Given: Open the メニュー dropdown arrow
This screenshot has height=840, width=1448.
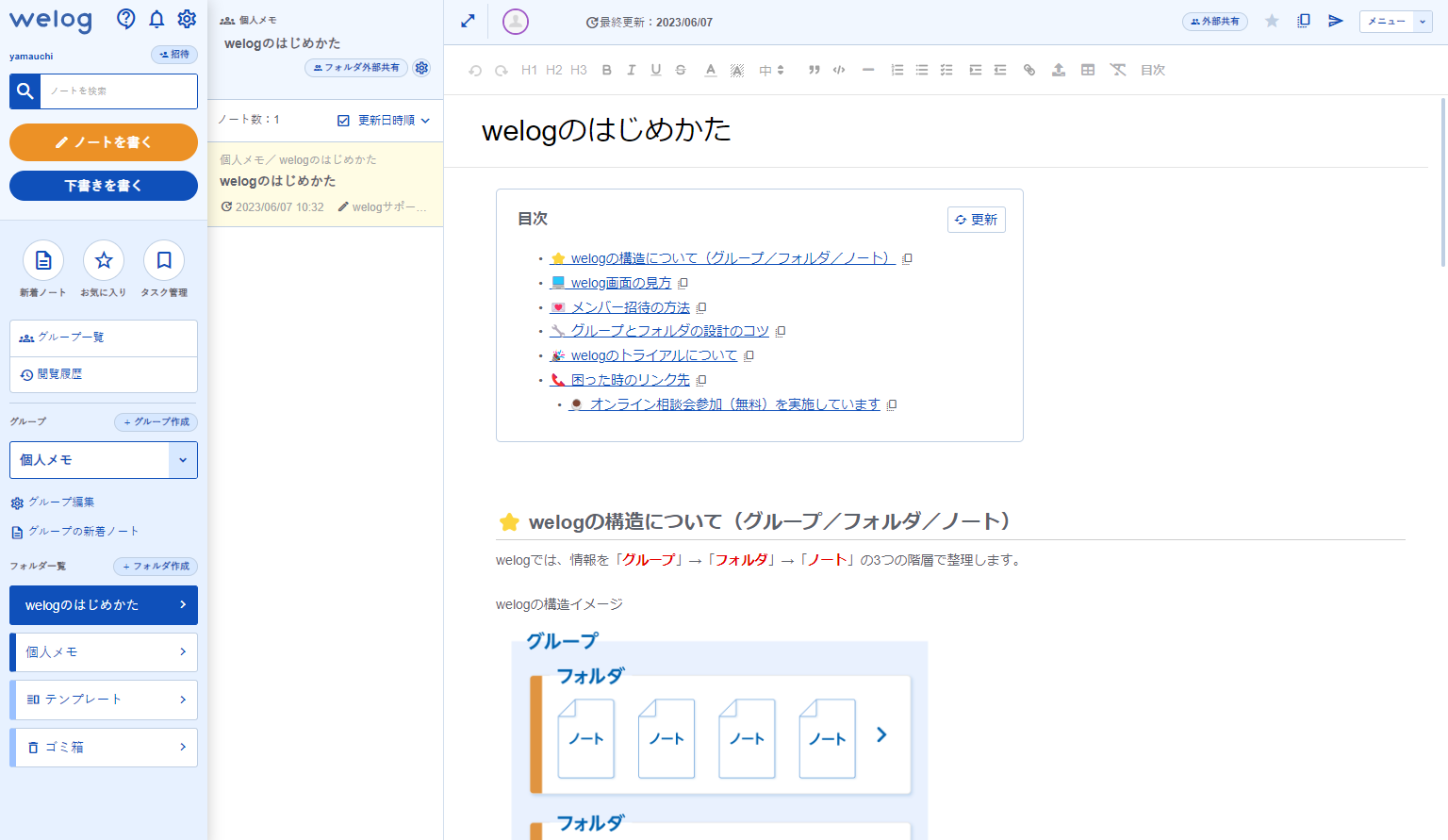Looking at the screenshot, I should tap(1423, 21).
